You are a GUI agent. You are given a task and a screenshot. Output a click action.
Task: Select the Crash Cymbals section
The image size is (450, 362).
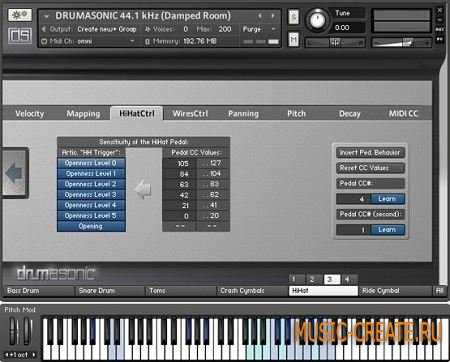pyautogui.click(x=252, y=291)
